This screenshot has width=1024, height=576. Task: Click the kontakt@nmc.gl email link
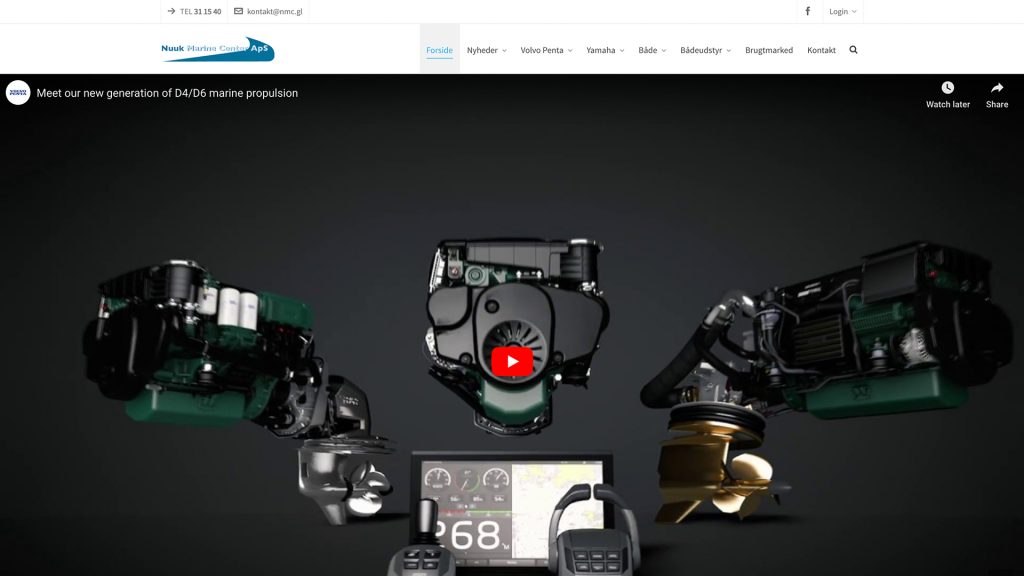point(272,12)
